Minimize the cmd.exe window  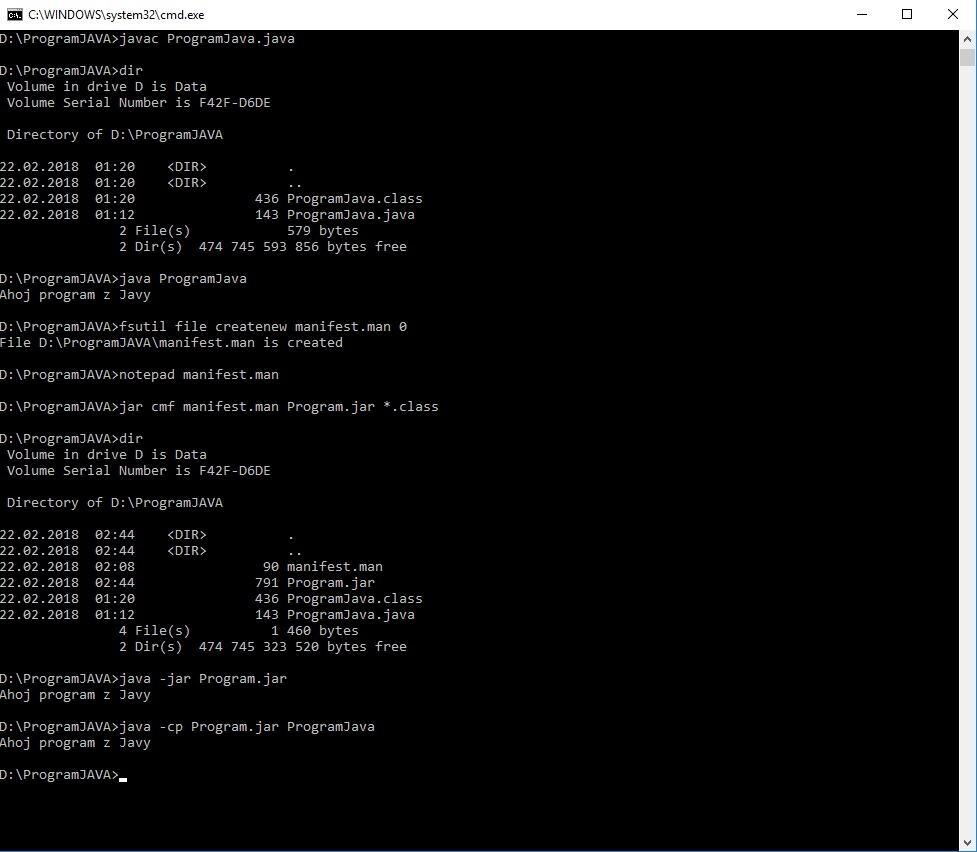(862, 14)
